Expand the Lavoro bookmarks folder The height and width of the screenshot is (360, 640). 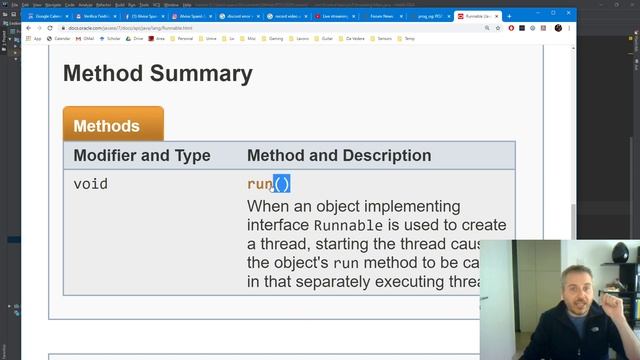point(299,39)
